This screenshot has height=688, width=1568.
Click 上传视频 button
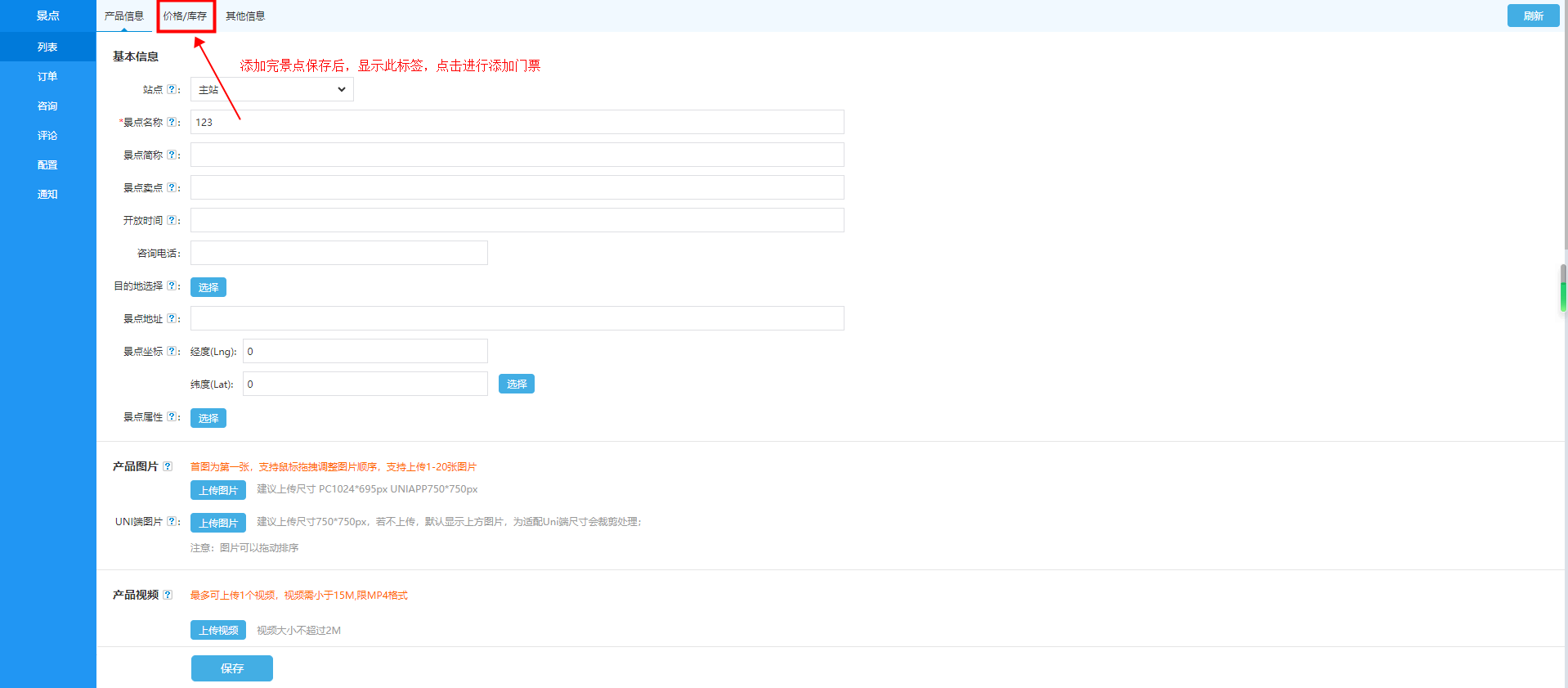[218, 630]
